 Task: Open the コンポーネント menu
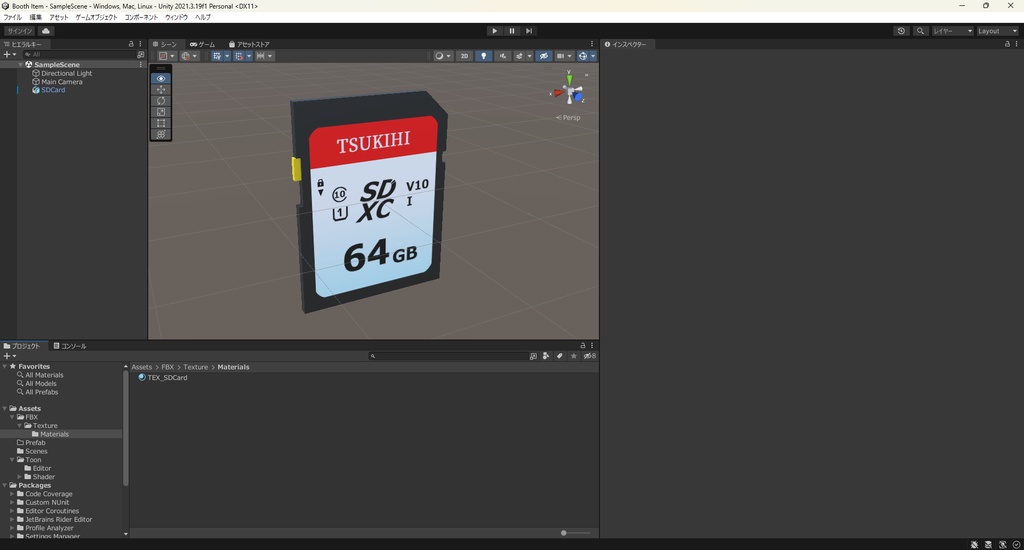tap(141, 18)
